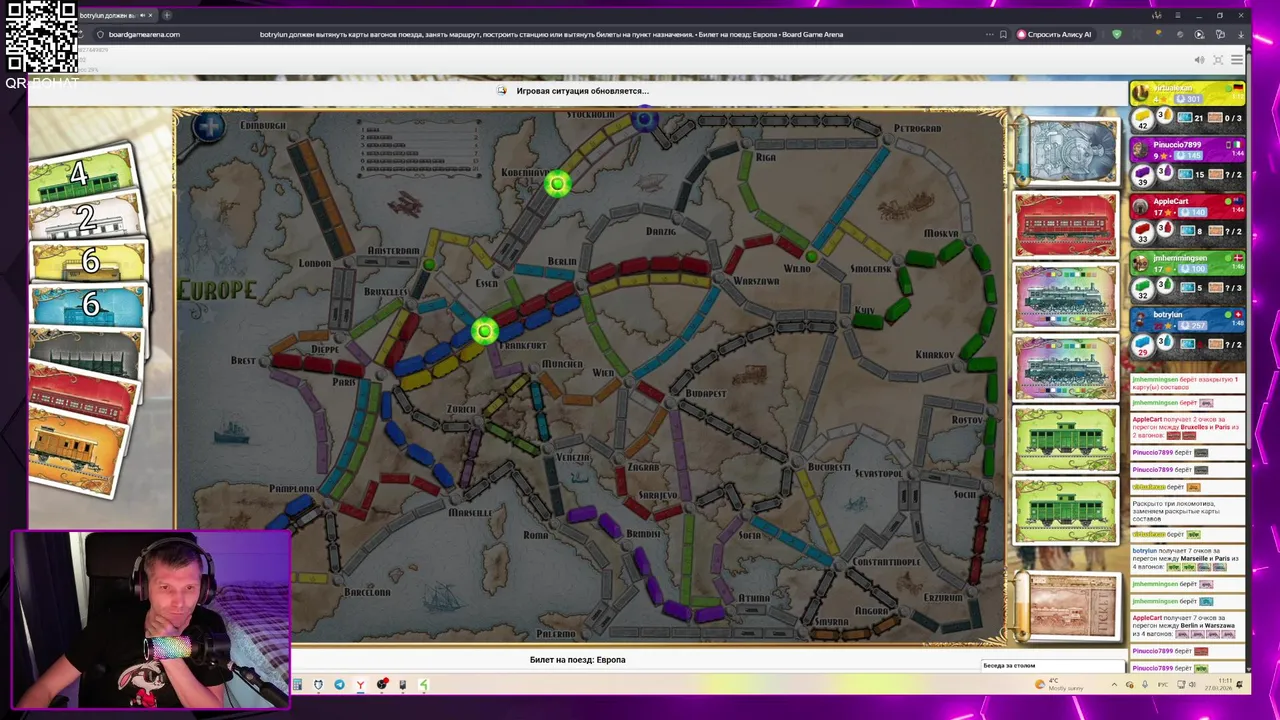Screen dimensions: 1280x720
Task: Click the green shield protection icon in toolbar
Action: (x=1117, y=34)
